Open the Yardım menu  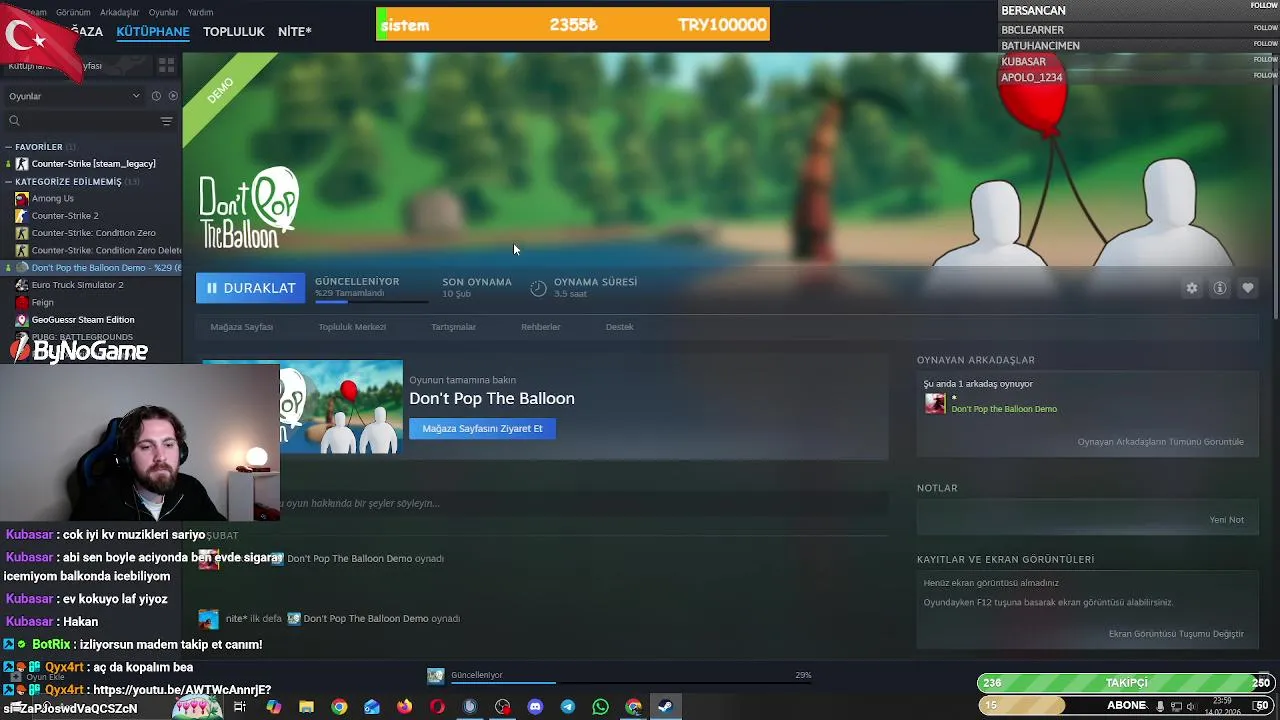200,12
